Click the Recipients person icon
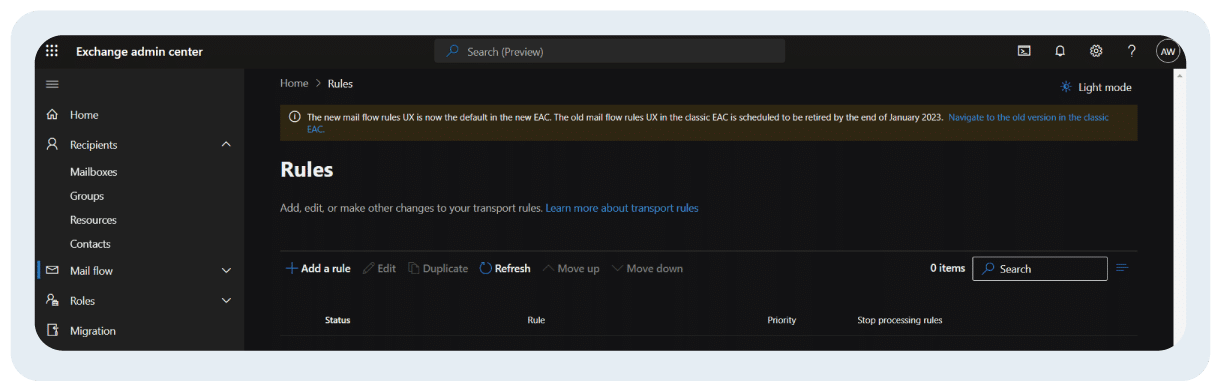 [52, 145]
